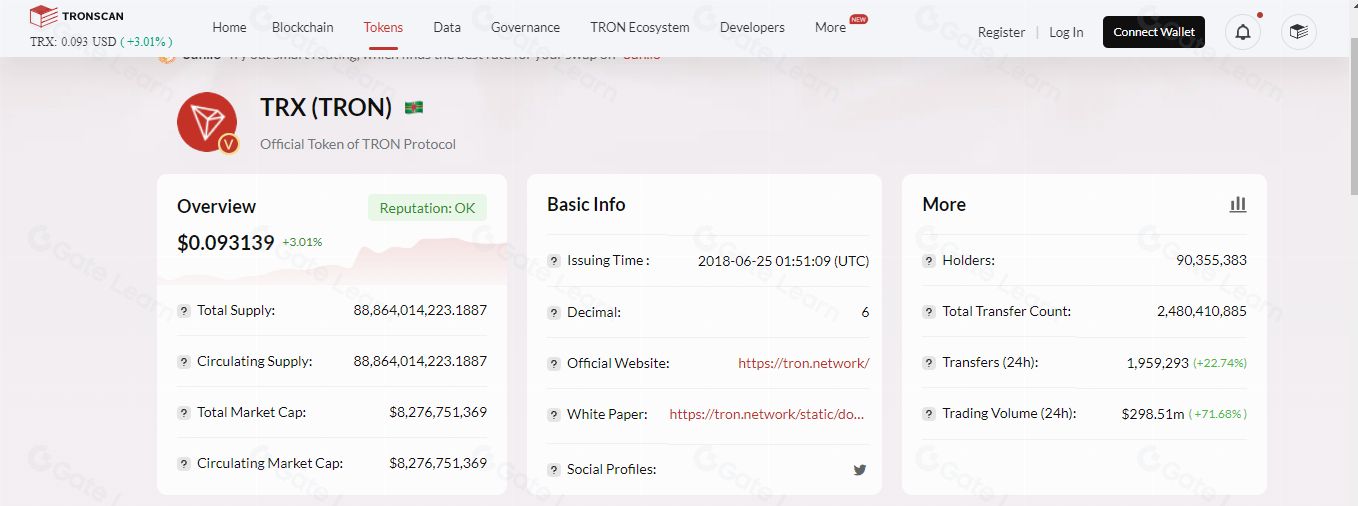Select the Tokens tab

pyautogui.click(x=383, y=28)
